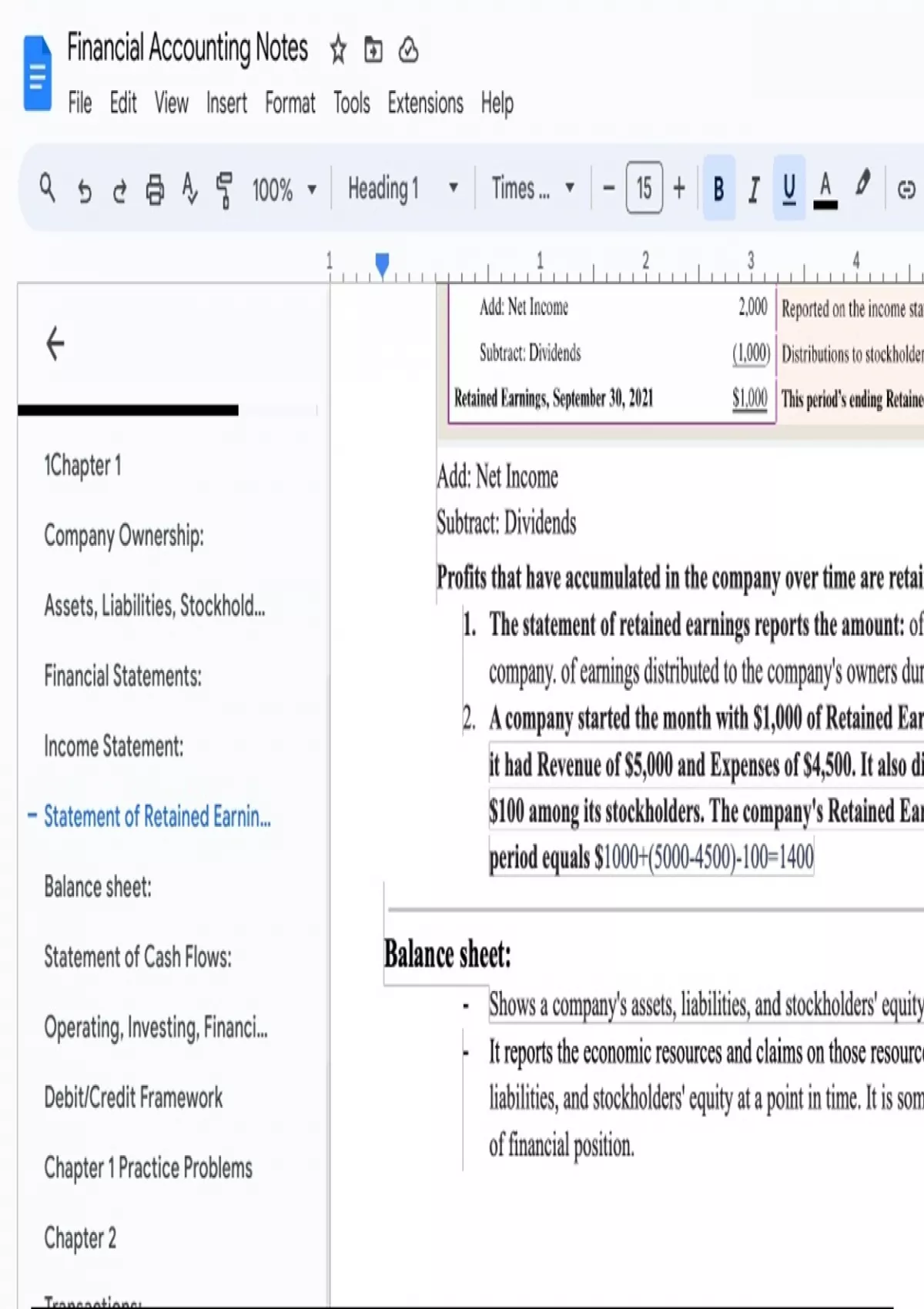The width and height of the screenshot is (924, 1309).
Task: Star the Financial Accounting Notes document
Action: pyautogui.click(x=338, y=50)
